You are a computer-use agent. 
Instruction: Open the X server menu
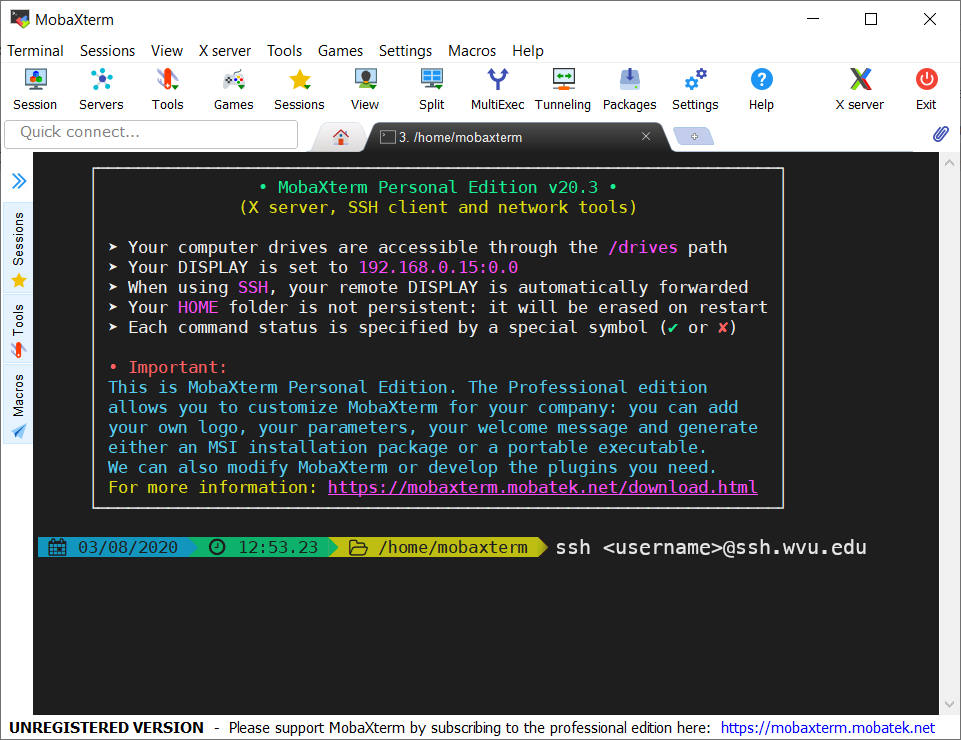pyautogui.click(x=224, y=51)
